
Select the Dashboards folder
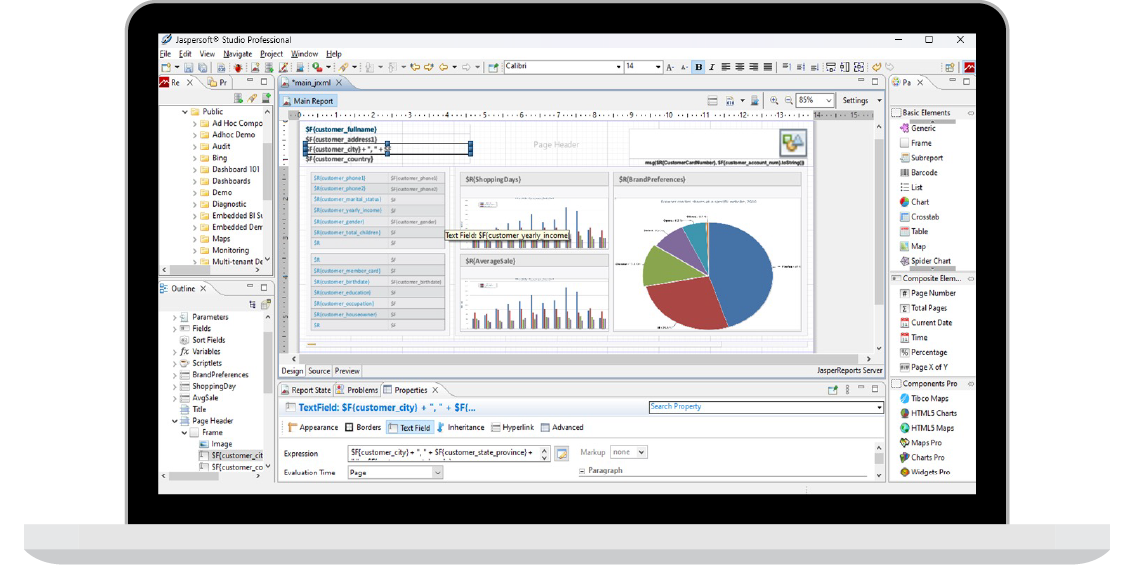(225, 181)
